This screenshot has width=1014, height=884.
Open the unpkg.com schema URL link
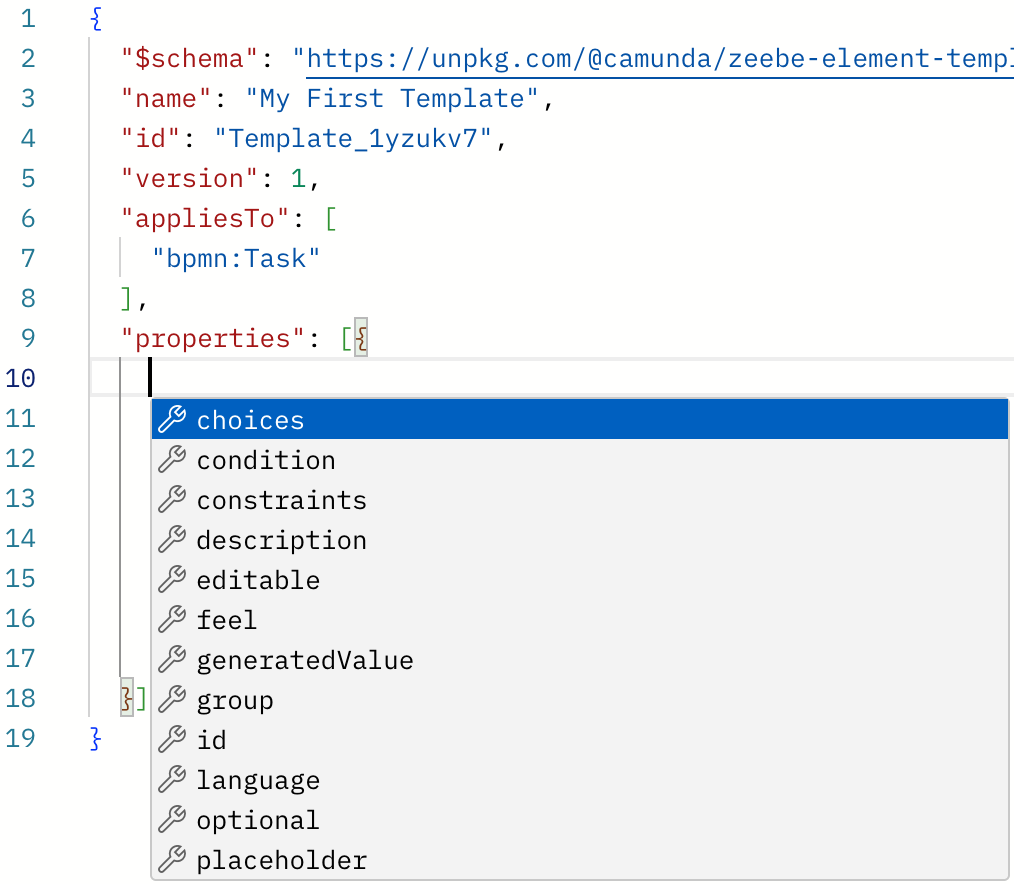[650, 58]
